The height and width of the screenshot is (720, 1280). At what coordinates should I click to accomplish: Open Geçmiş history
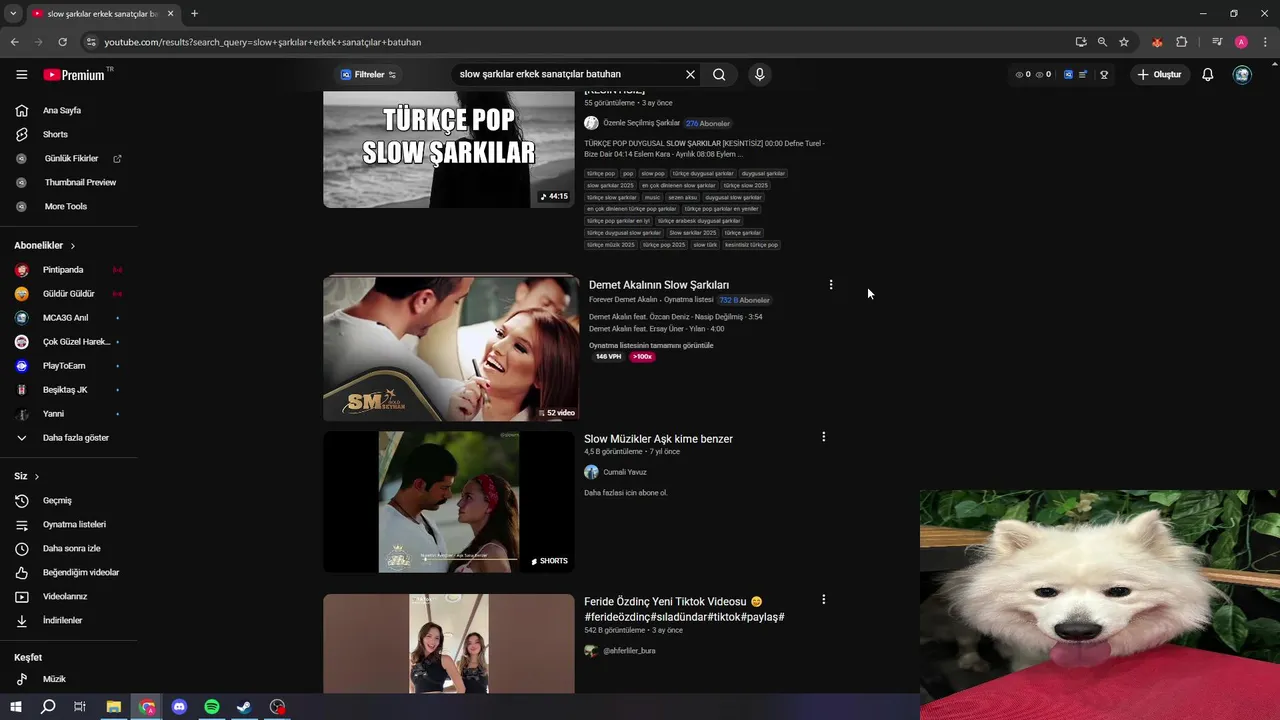(57, 501)
